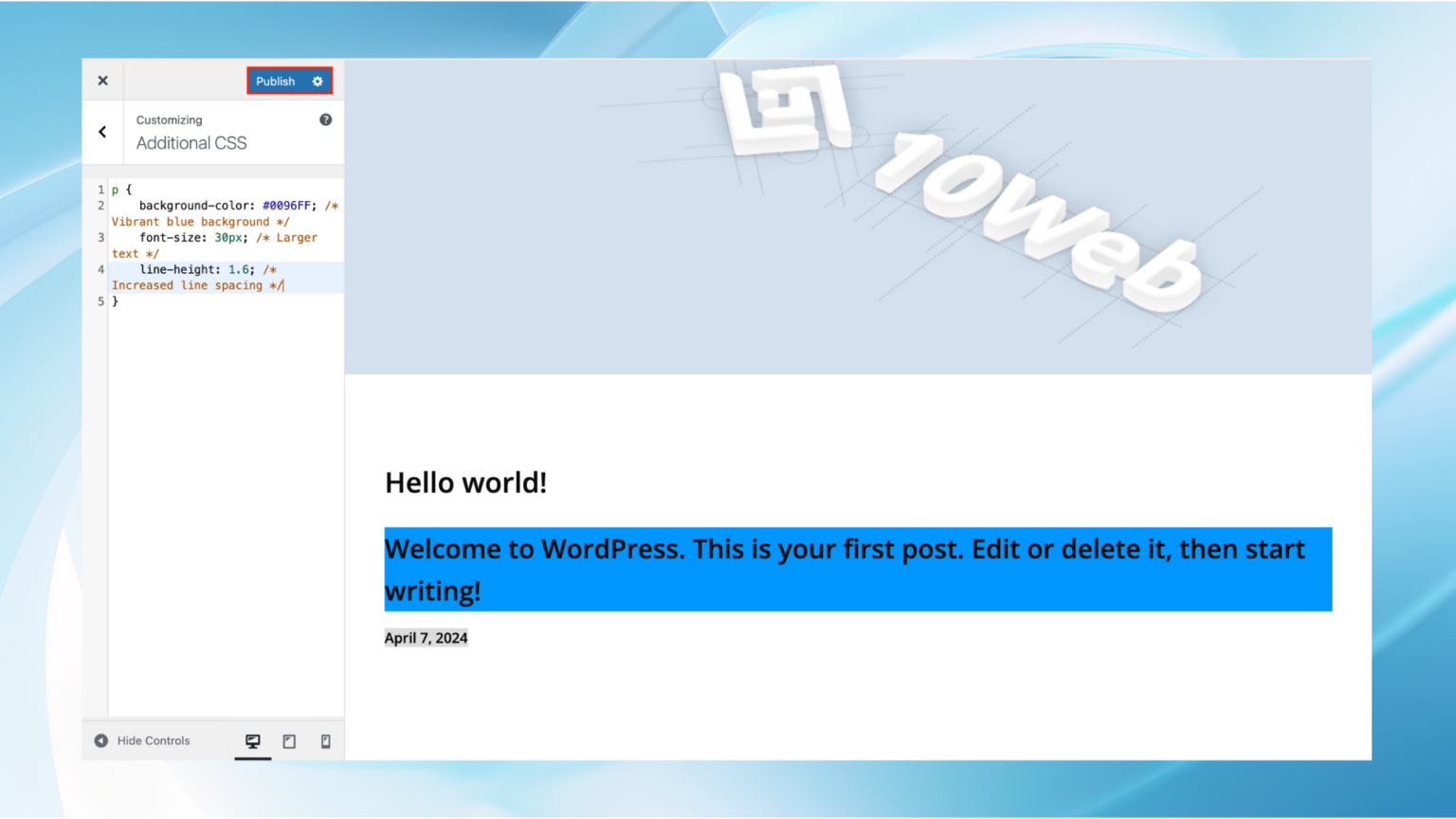Click the Customizing Additional CSS heading
Screen dimensions: 1456x819
(x=191, y=142)
